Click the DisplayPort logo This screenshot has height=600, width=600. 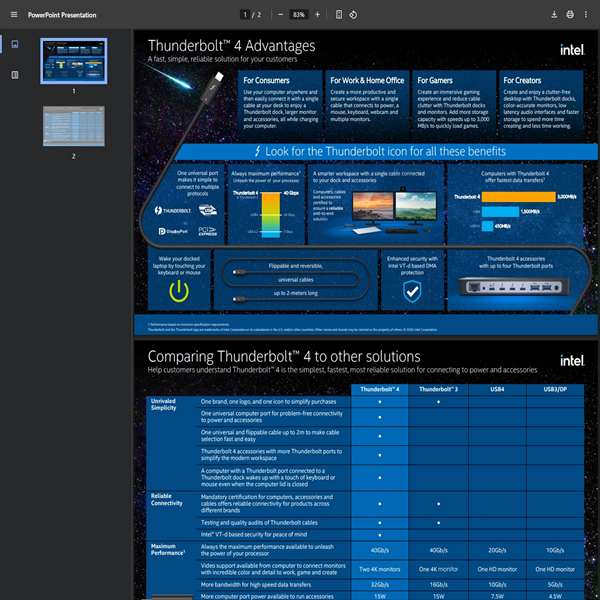coord(173,231)
